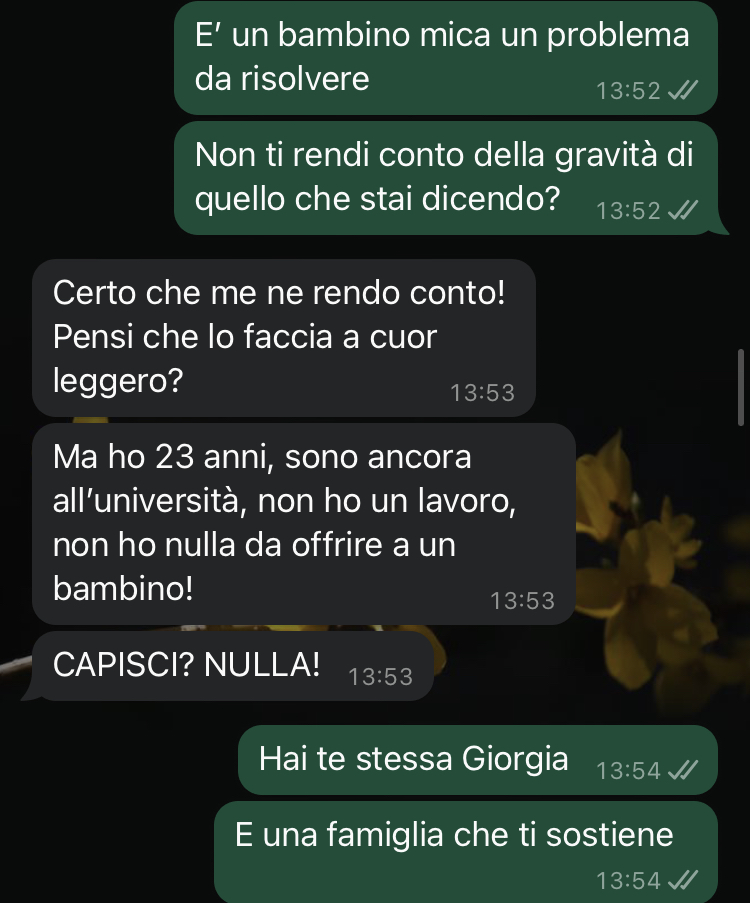The image size is (750, 903).
Task: Select message 'Non ti rendi conto della gravità'
Action: tap(446, 177)
